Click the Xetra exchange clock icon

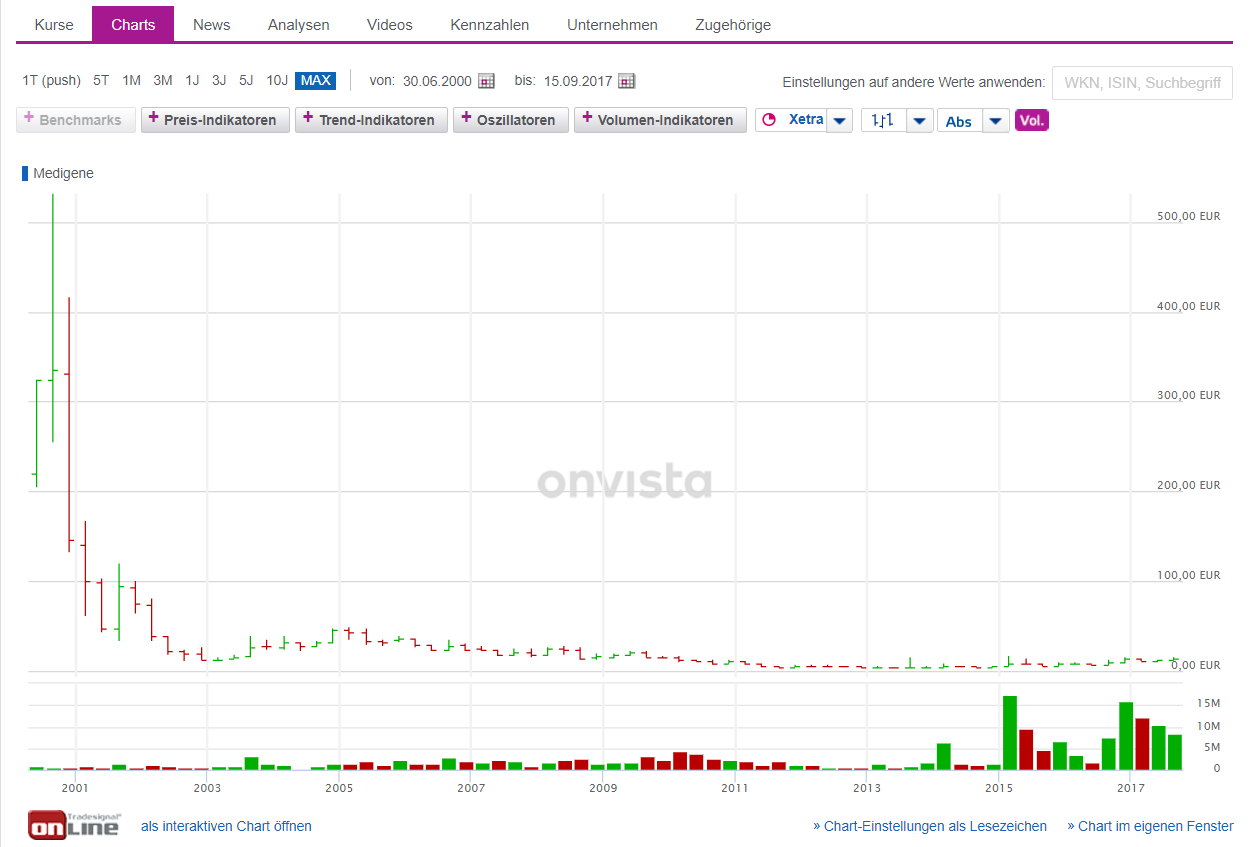coord(769,120)
